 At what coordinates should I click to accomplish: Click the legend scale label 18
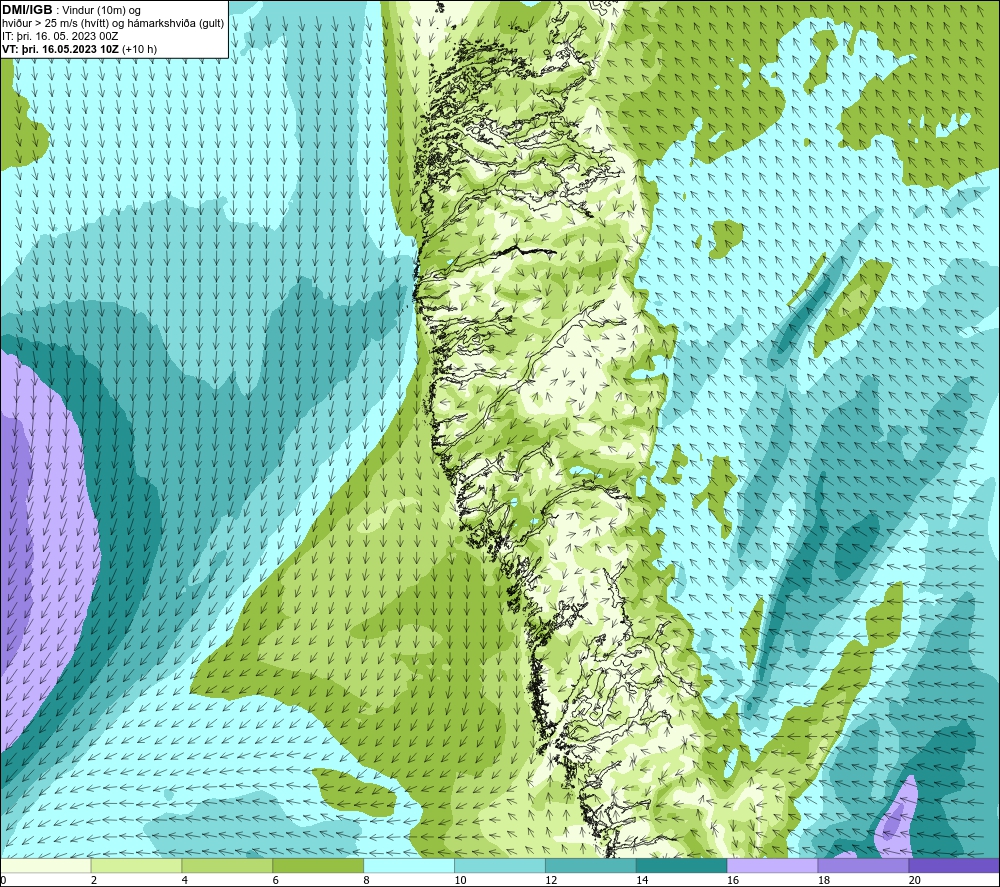[823, 880]
